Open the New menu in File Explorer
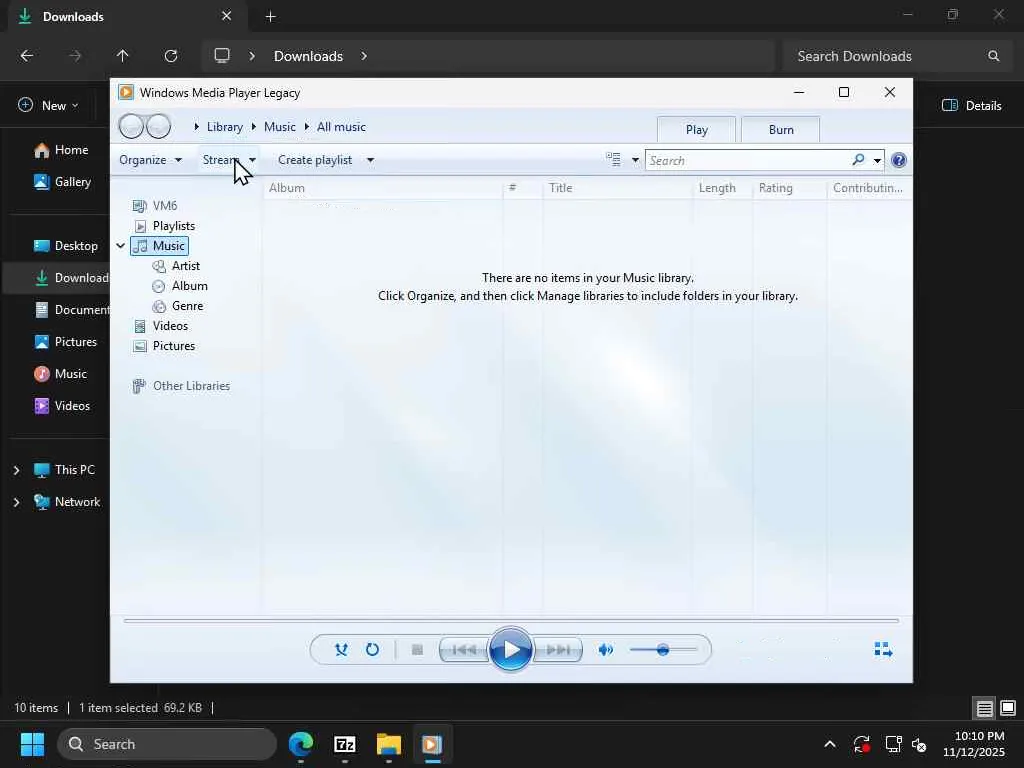This screenshot has width=1024, height=768. click(48, 106)
